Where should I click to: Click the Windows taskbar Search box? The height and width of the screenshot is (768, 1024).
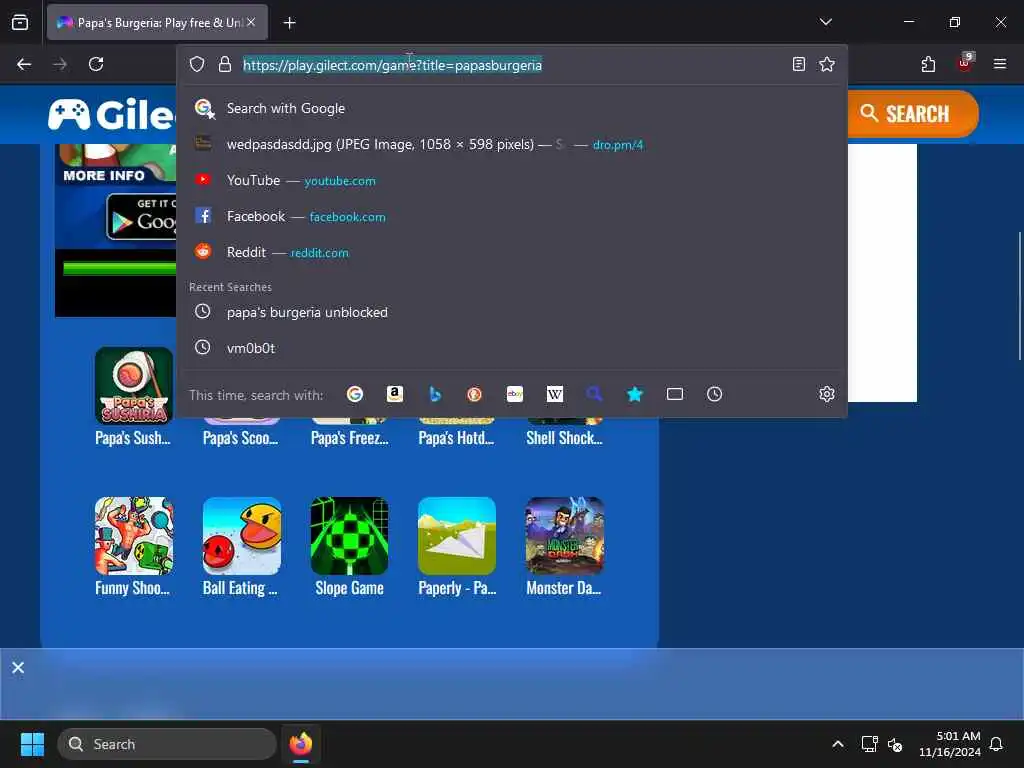point(167,744)
